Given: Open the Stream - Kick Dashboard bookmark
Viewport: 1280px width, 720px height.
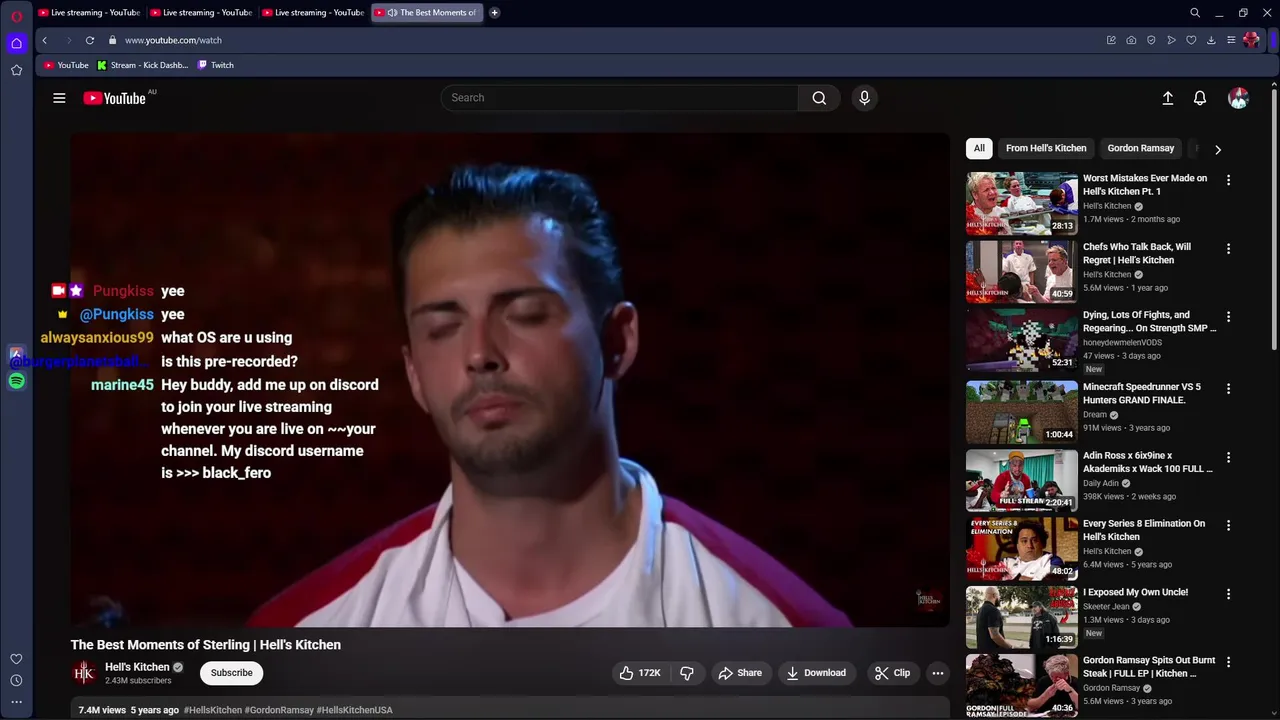Looking at the screenshot, I should [x=142, y=65].
